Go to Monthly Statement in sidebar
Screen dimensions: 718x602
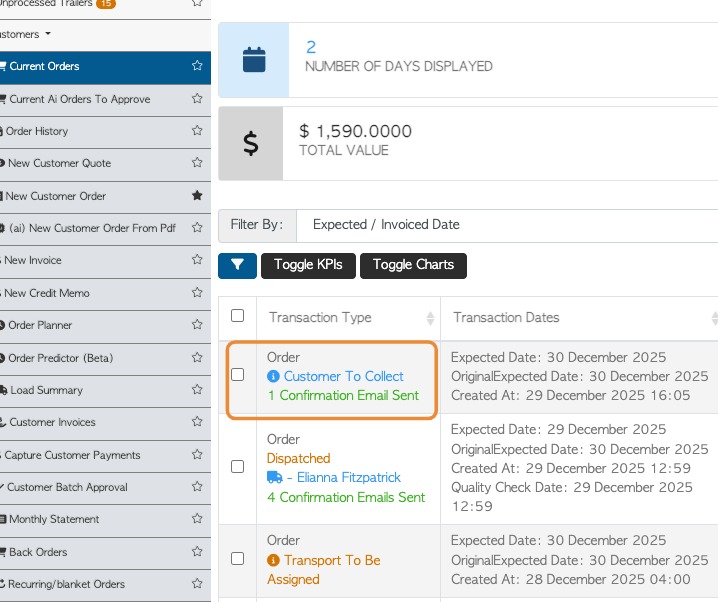click(54, 520)
